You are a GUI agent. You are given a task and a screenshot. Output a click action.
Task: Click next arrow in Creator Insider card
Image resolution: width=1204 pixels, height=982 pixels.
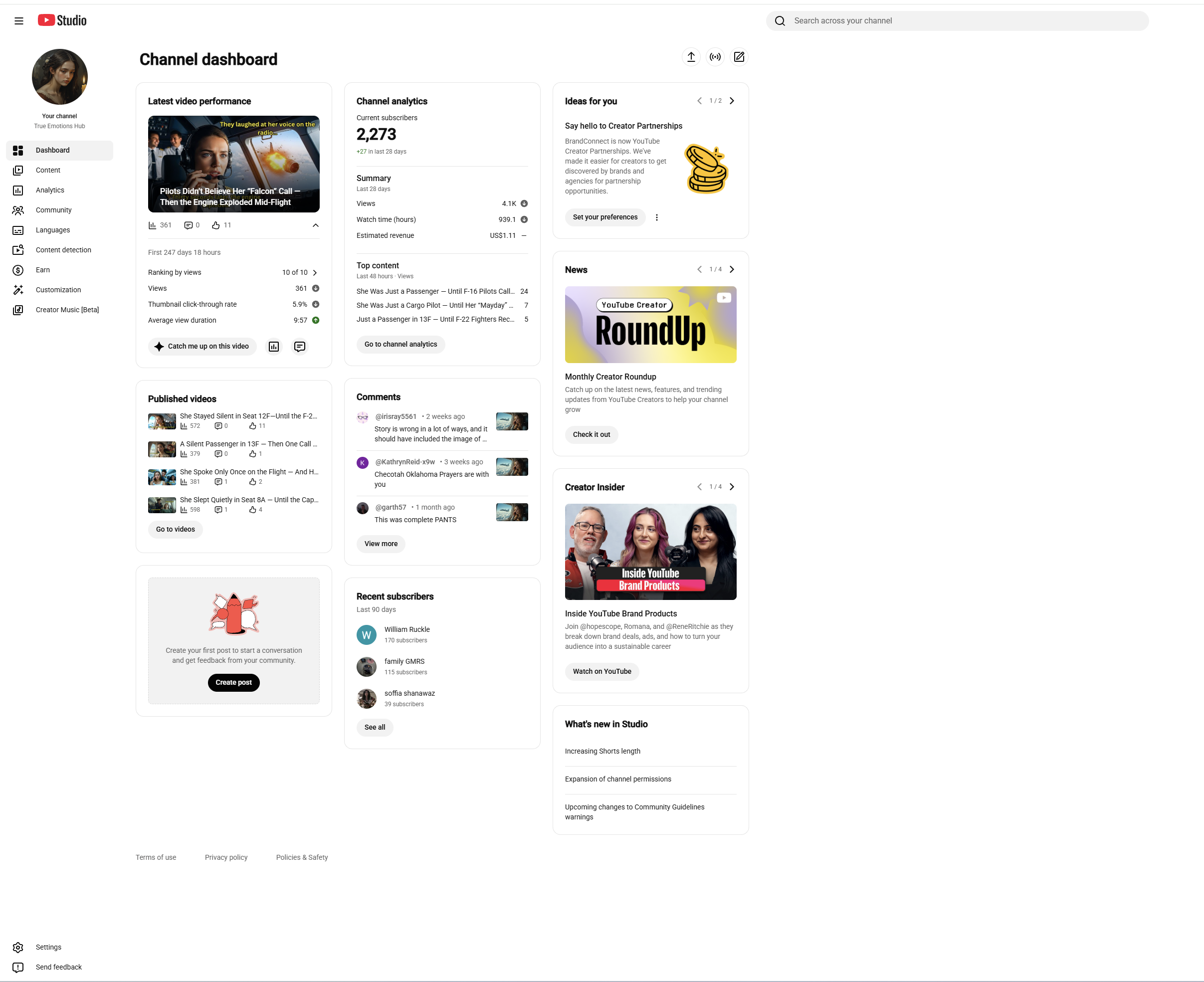tap(732, 487)
